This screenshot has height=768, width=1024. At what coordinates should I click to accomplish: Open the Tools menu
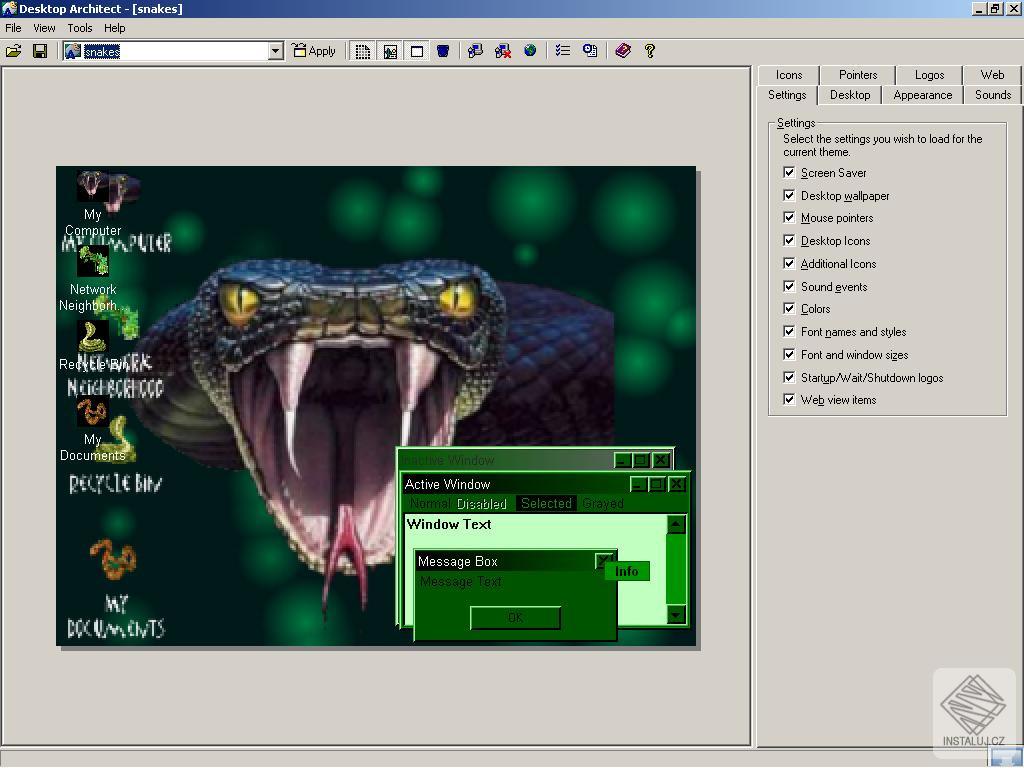click(79, 28)
